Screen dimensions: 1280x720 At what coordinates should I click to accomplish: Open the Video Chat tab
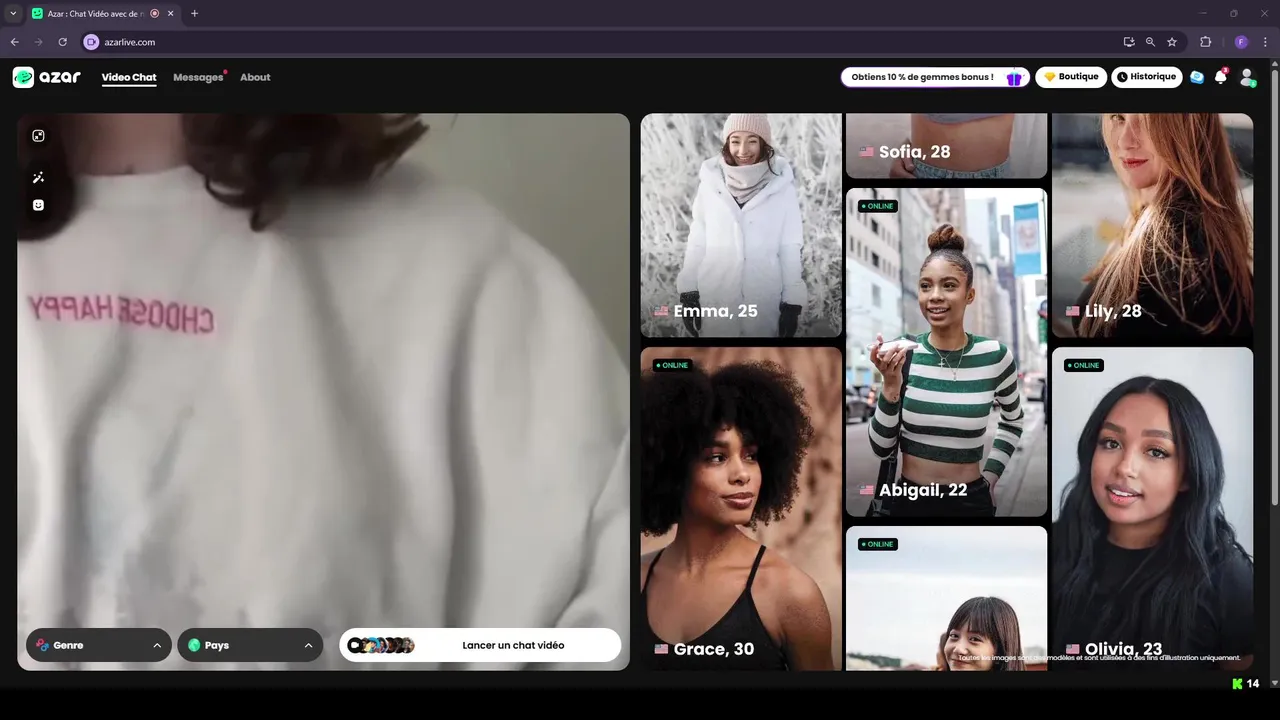(129, 77)
